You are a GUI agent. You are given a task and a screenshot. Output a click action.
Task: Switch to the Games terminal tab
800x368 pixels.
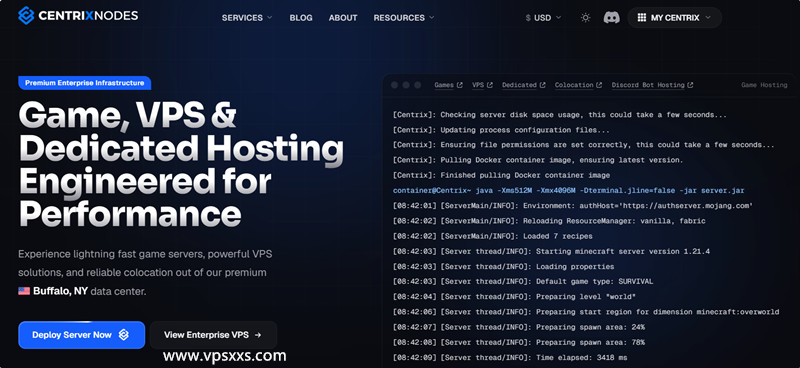[x=448, y=85]
